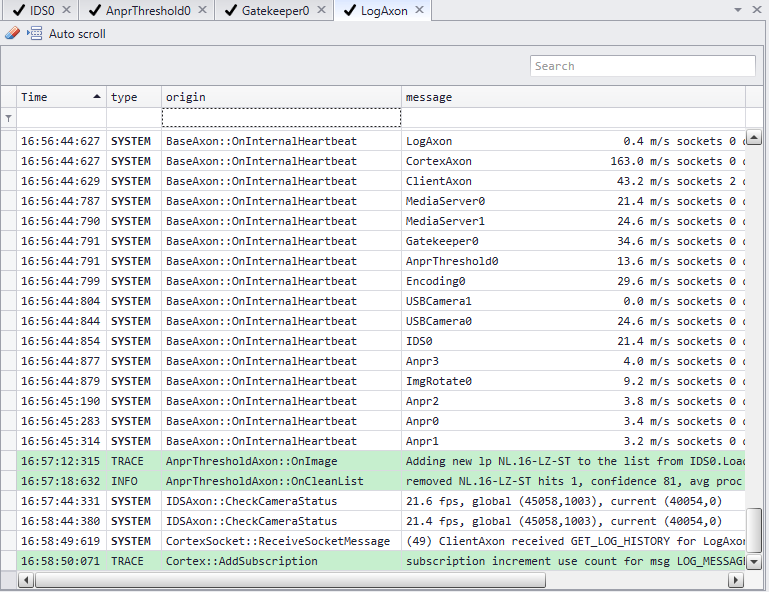Sort by the origin column header
Image resolution: width=769 pixels, height=592 pixels.
tap(282, 97)
